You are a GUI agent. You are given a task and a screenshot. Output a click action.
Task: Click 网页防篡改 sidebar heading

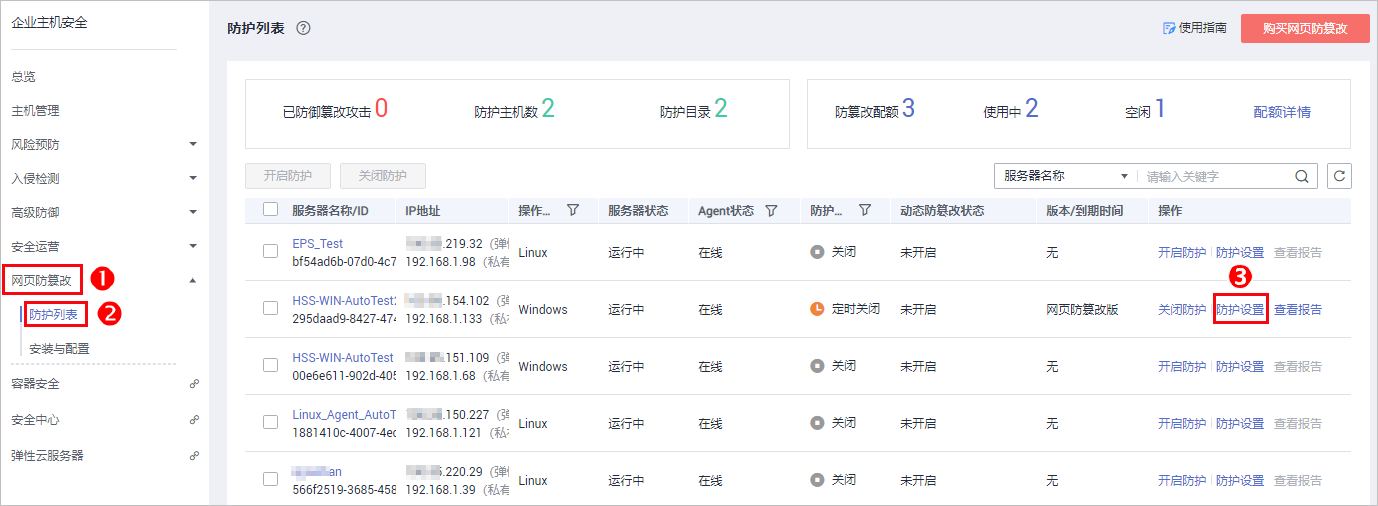coord(42,280)
